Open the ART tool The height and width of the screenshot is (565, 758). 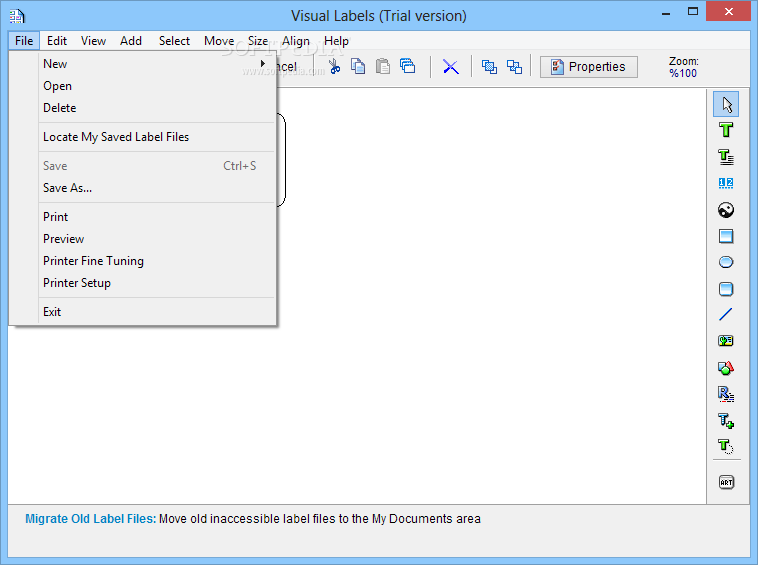[726, 482]
